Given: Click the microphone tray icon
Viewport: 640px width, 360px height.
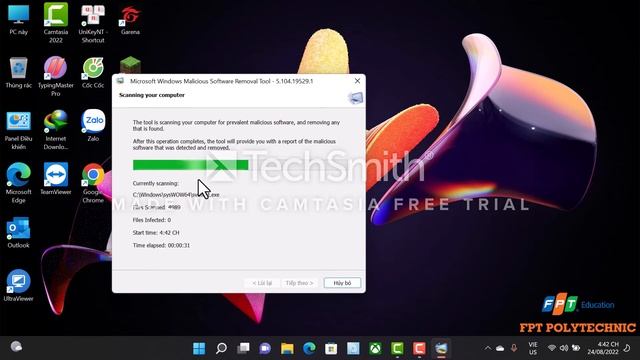Looking at the screenshot, I should (x=514, y=348).
